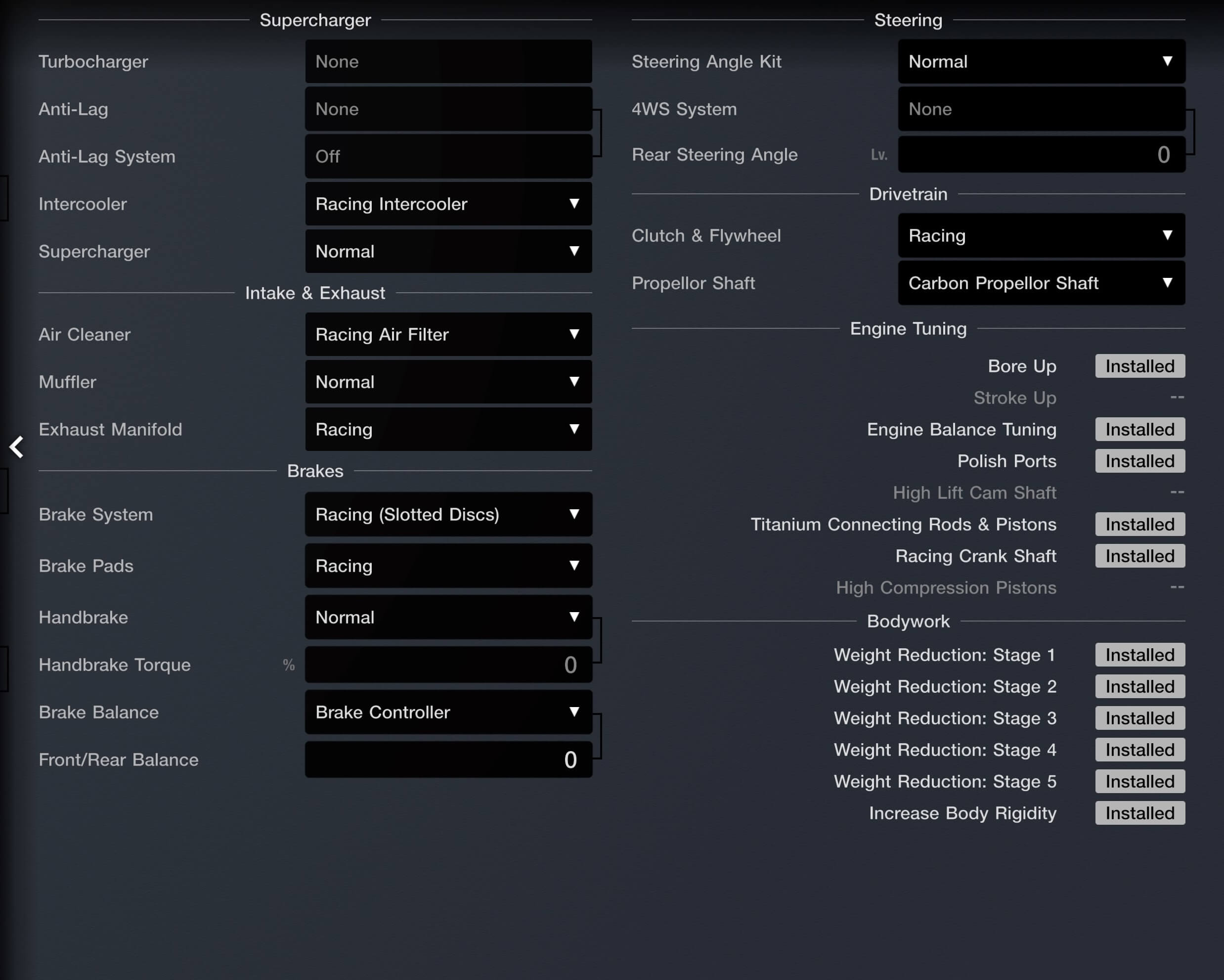Click Installed for Racing Crank Shaft
This screenshot has width=1224, height=980.
coord(1139,556)
